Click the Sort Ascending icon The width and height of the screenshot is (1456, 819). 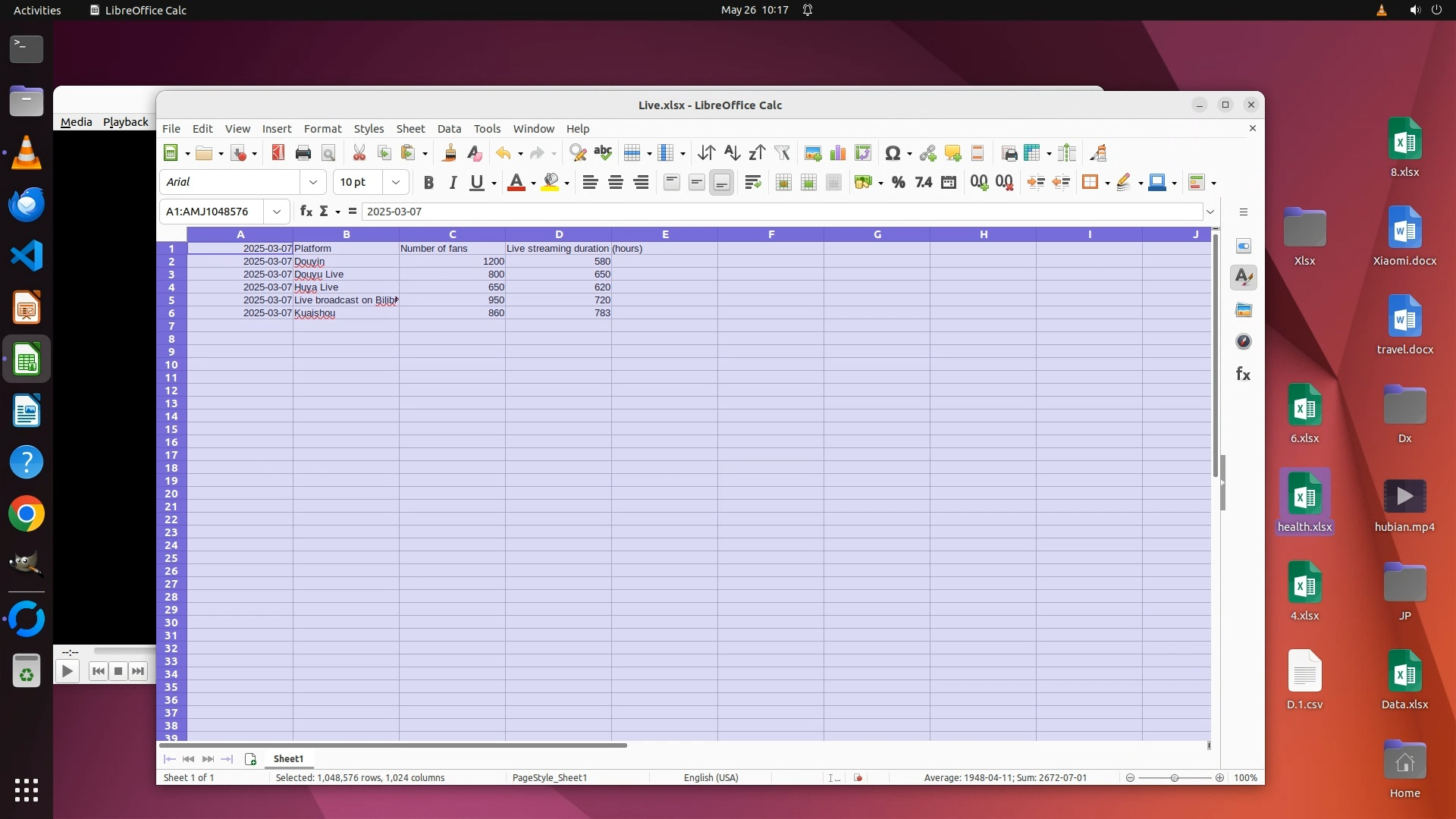coord(731,153)
